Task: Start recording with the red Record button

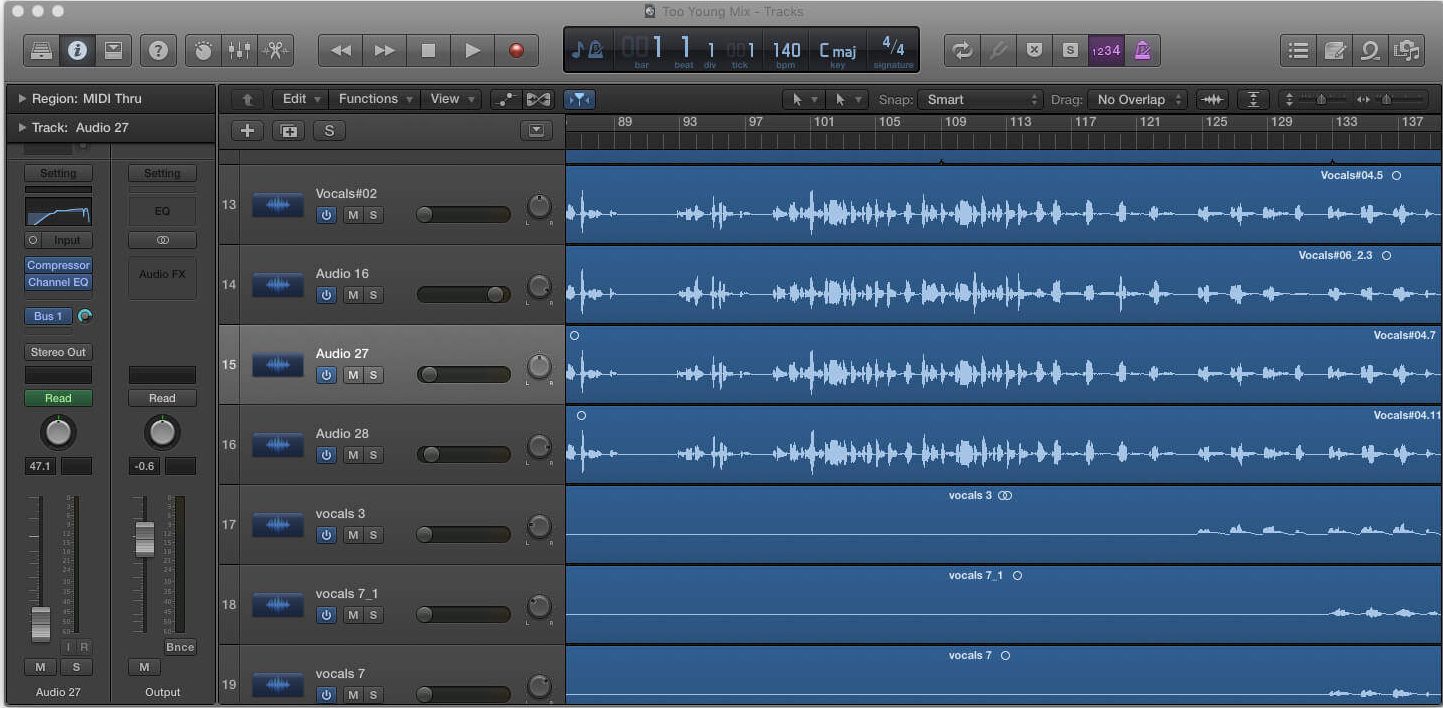Action: (516, 50)
